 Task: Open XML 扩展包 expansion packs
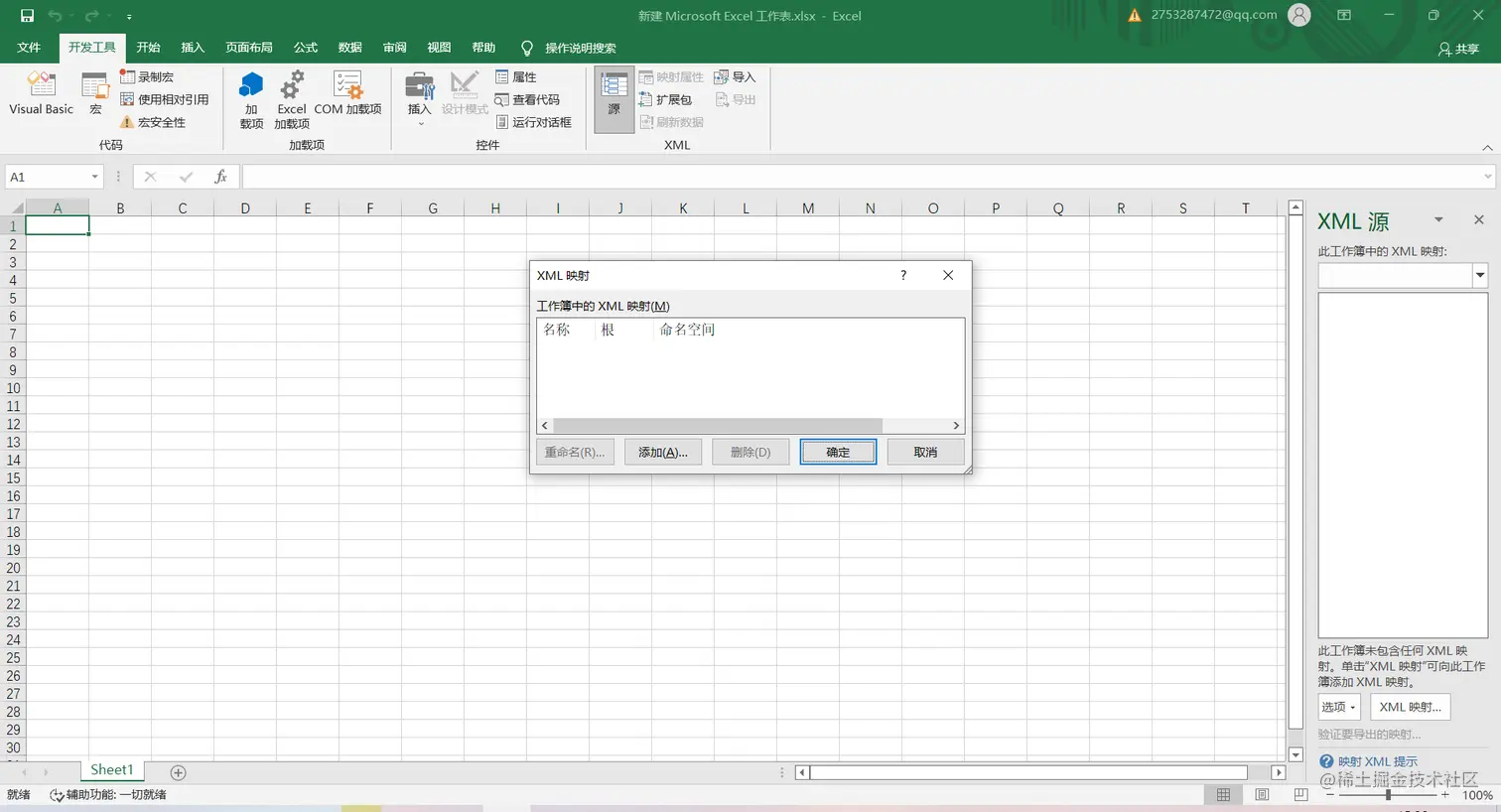(x=665, y=99)
